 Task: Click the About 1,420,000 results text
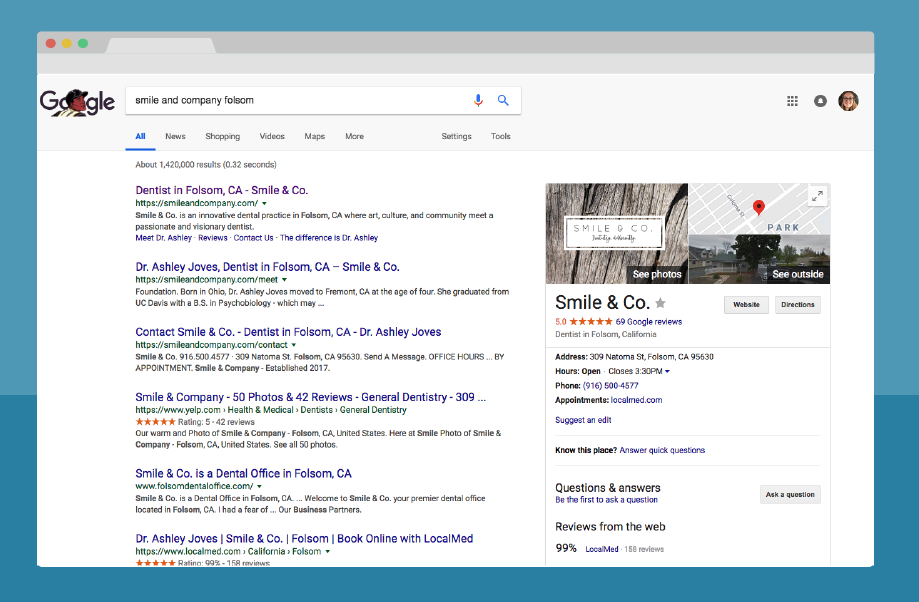click(206, 165)
